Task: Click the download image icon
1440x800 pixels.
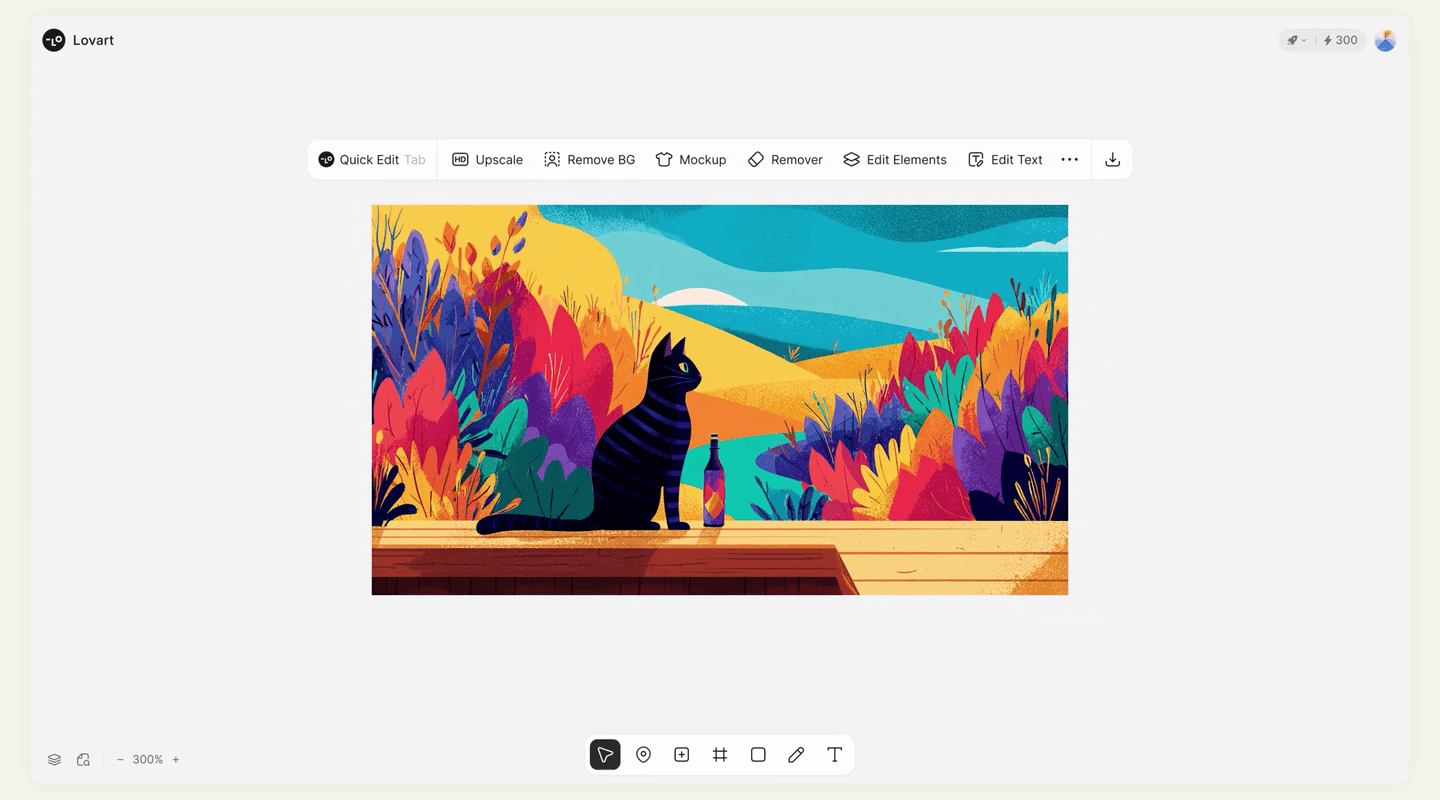Action: point(1112,160)
